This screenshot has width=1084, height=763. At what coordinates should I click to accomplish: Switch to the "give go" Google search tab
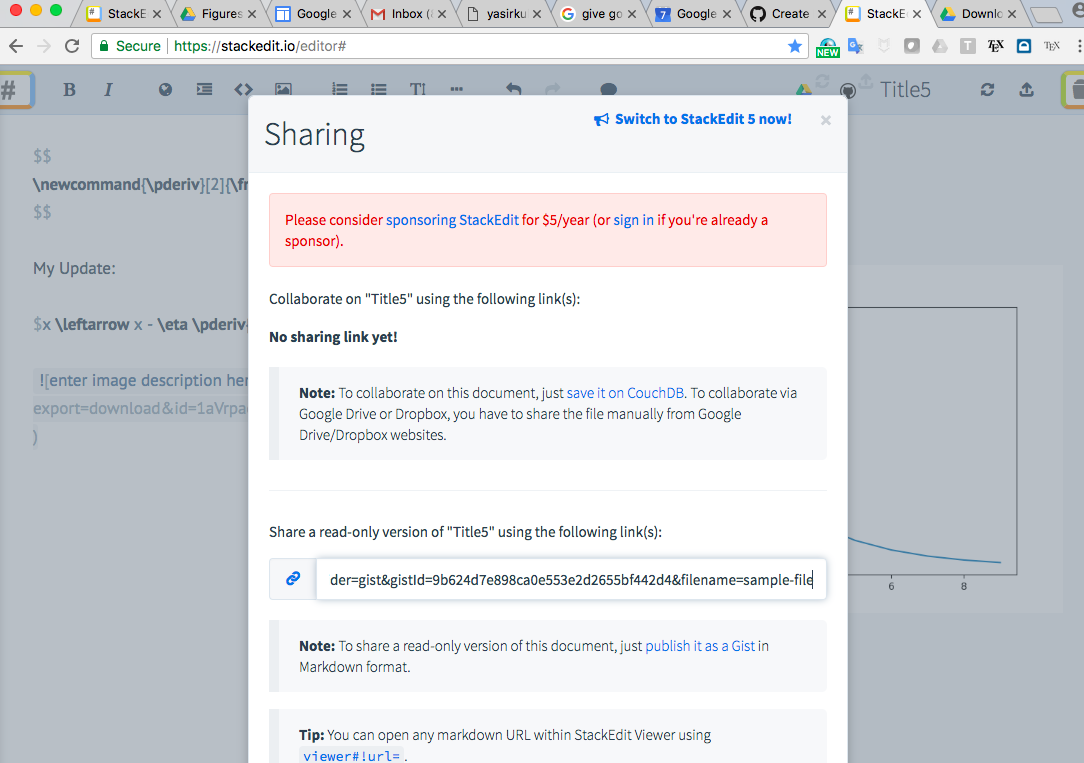coord(598,14)
